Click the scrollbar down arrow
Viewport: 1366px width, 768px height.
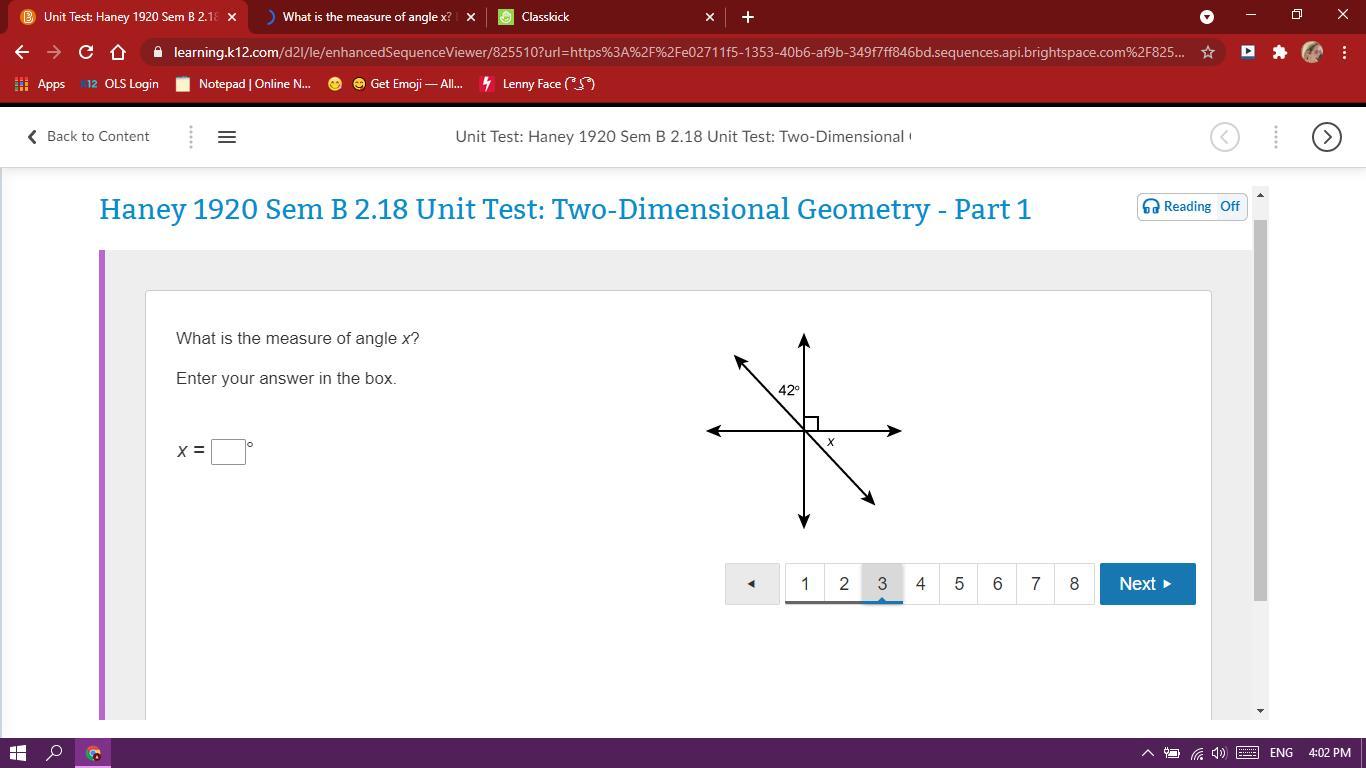(1260, 711)
